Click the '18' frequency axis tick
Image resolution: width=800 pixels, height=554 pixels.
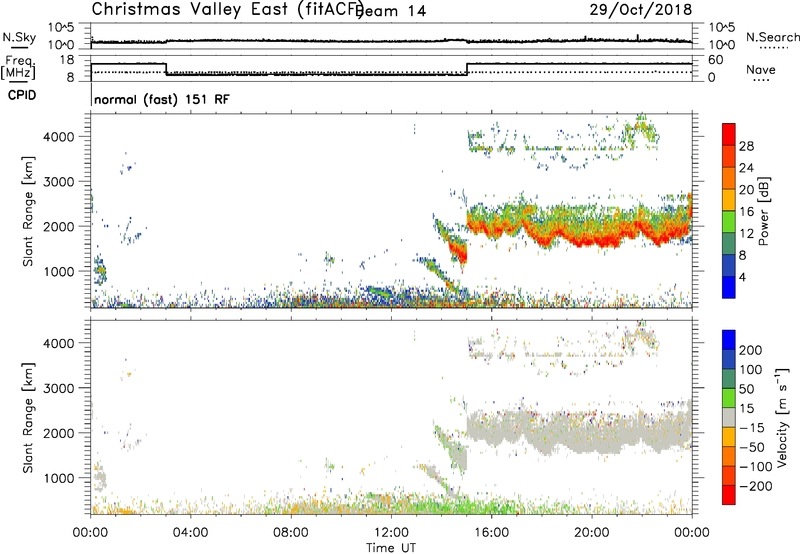coord(67,60)
